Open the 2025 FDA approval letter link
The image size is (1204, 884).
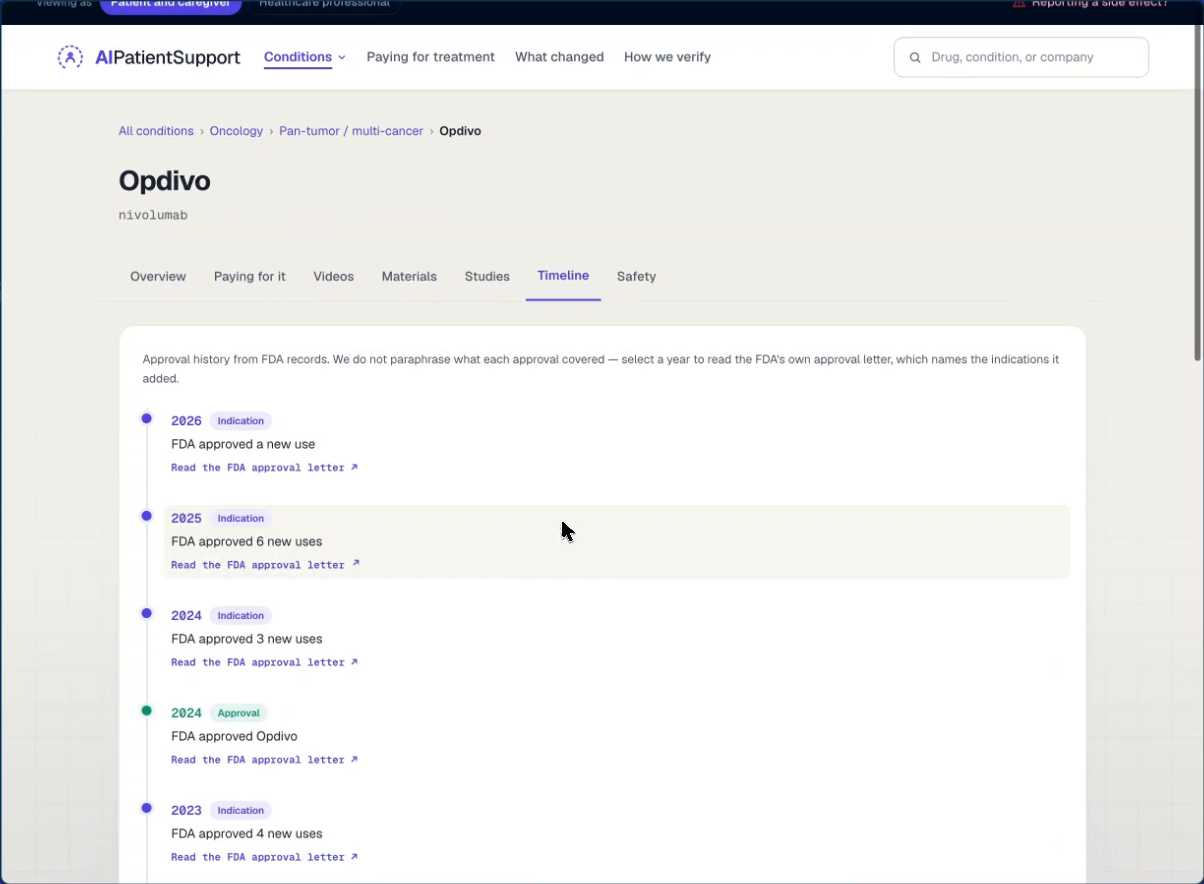pyautogui.click(x=264, y=565)
